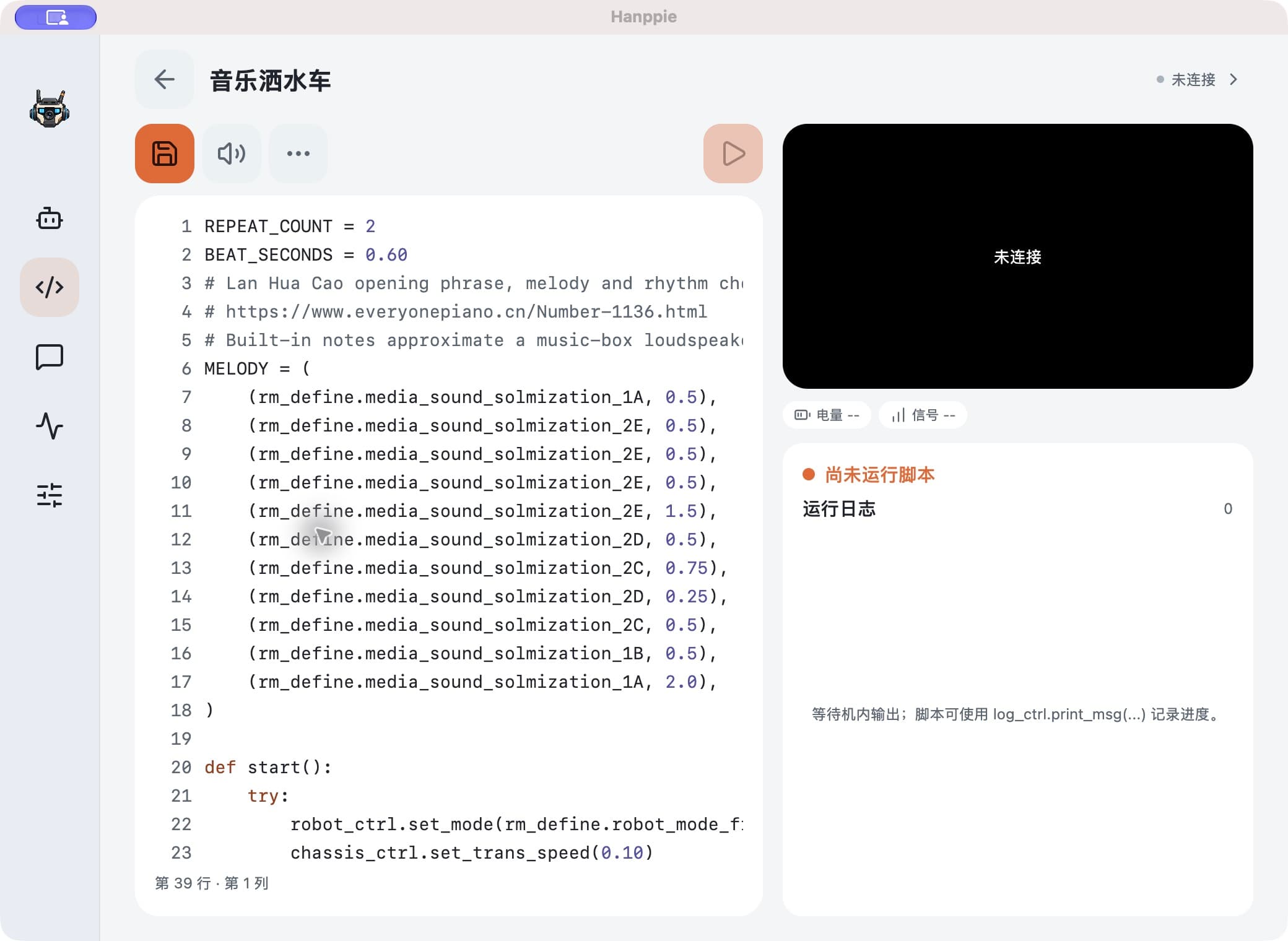Click the try: line
This screenshot has height=941, width=1288.
[268, 796]
